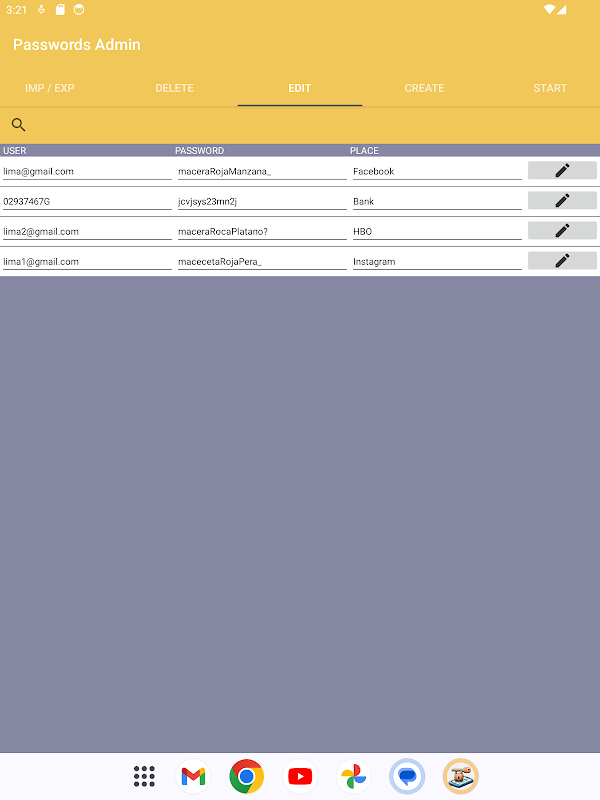Viewport: 600px width, 800px height.
Task: Launch Messages from the dock
Action: click(407, 776)
